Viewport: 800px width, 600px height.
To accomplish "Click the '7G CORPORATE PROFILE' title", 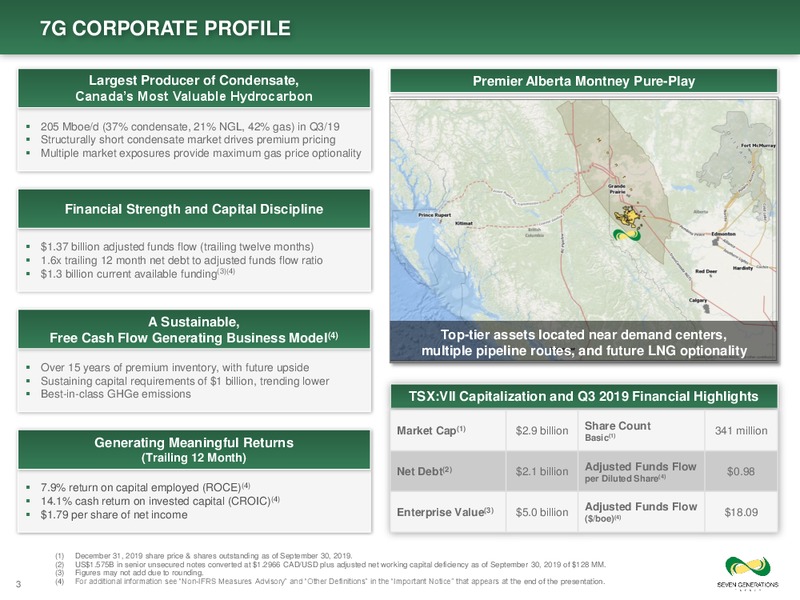I will click(x=165, y=28).
